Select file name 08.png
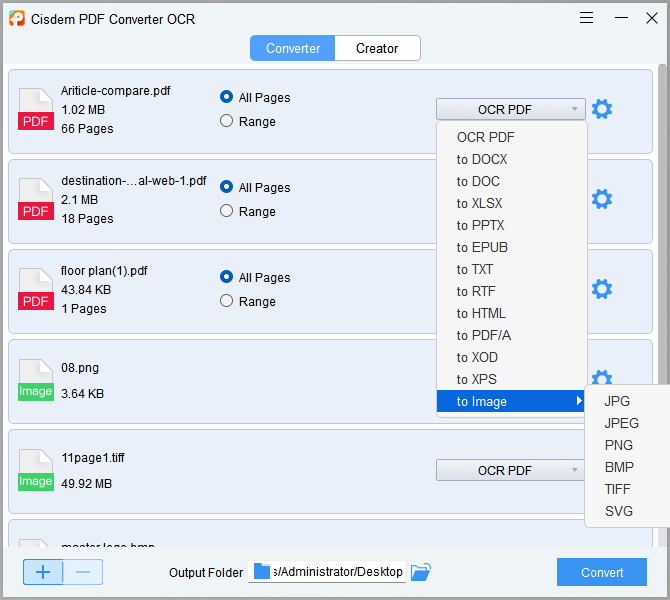Screen dimensions: 670x600 tap(80, 368)
